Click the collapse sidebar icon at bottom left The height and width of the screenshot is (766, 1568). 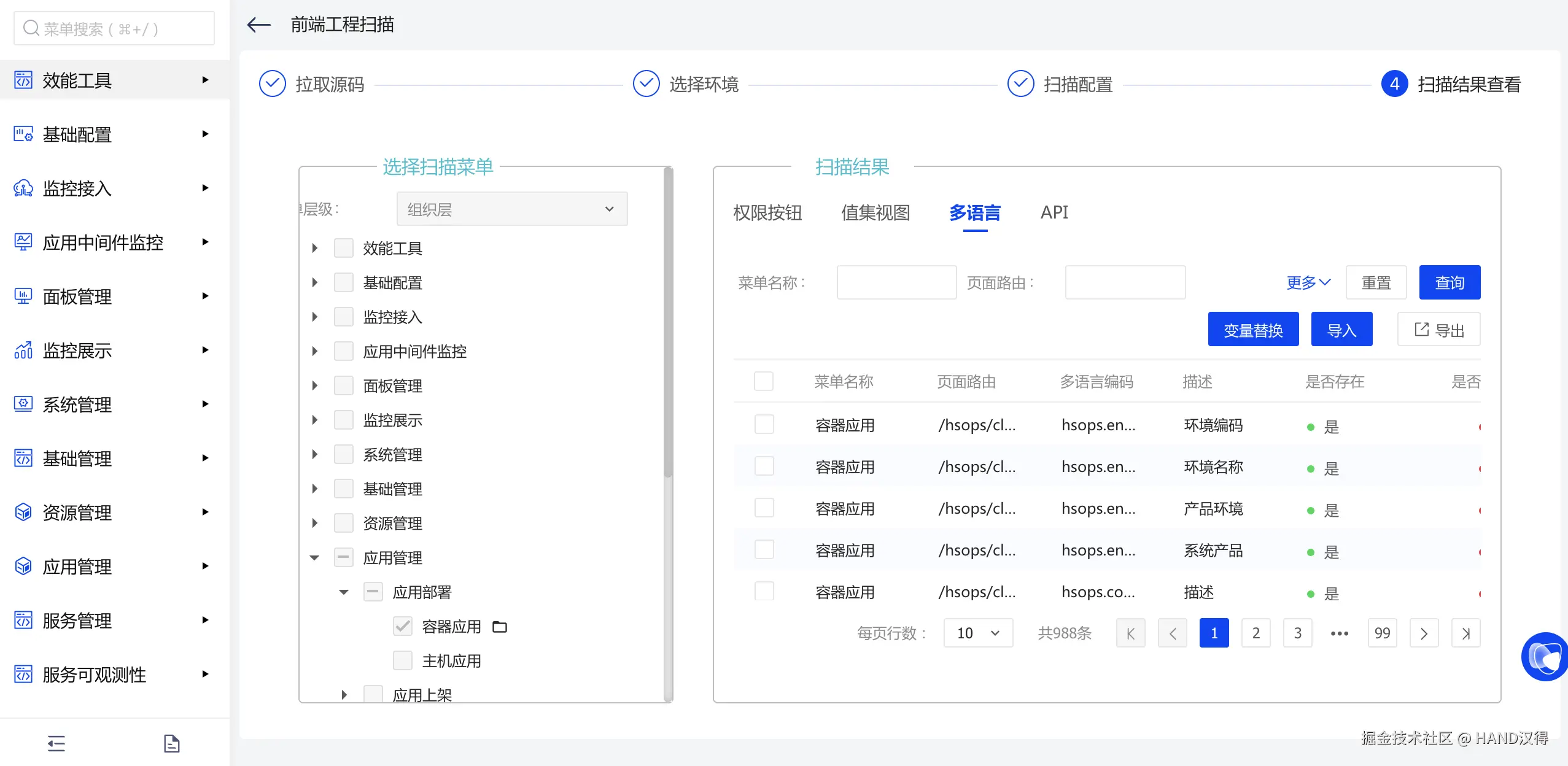click(x=56, y=743)
